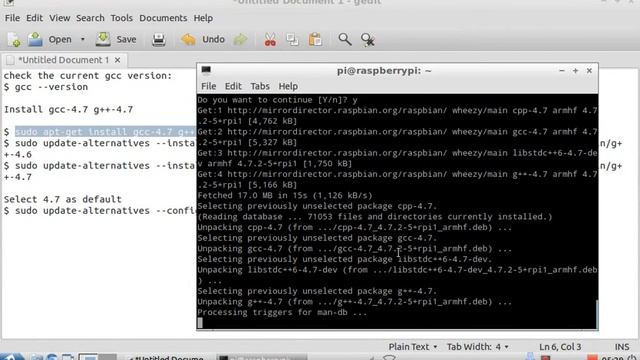Open gedit's Edit menu
This screenshot has width=640, height=360.
click(34, 18)
